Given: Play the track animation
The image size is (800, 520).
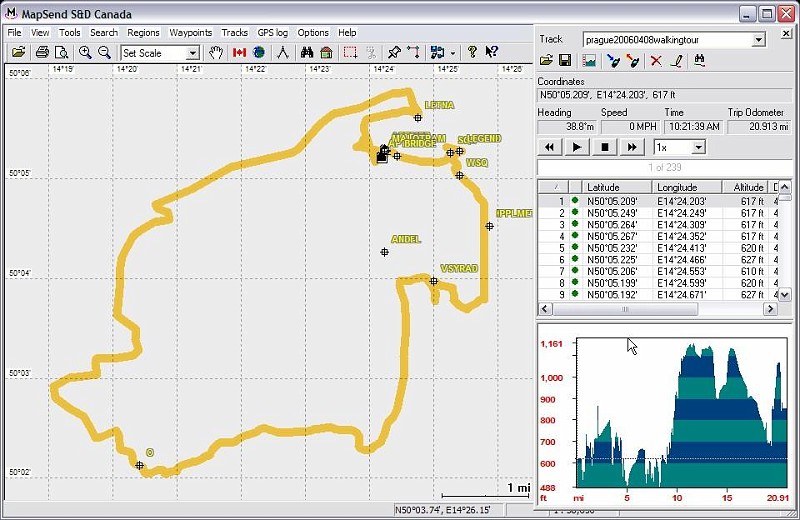Looking at the screenshot, I should [x=577, y=147].
